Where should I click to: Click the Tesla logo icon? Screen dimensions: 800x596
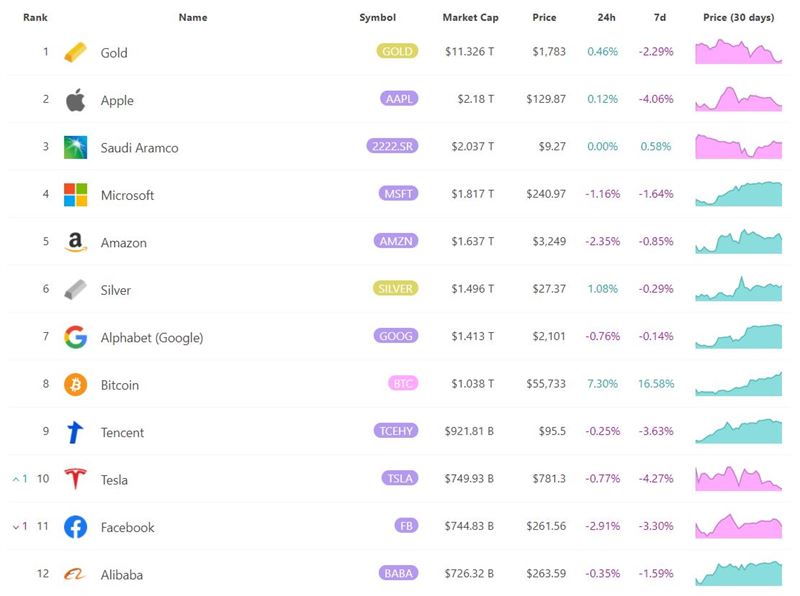tap(76, 479)
